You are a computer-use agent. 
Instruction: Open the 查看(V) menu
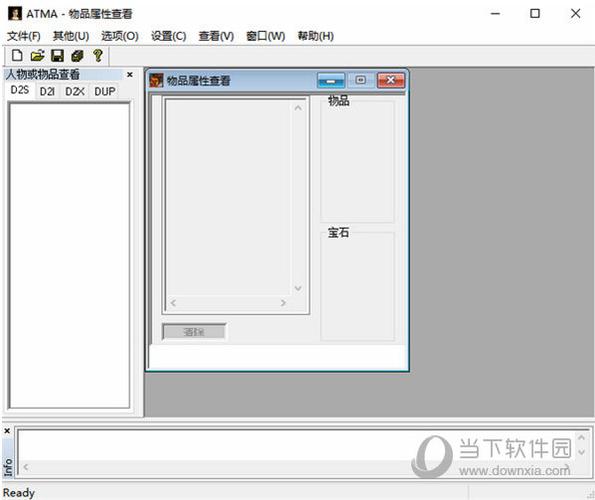coord(216,36)
